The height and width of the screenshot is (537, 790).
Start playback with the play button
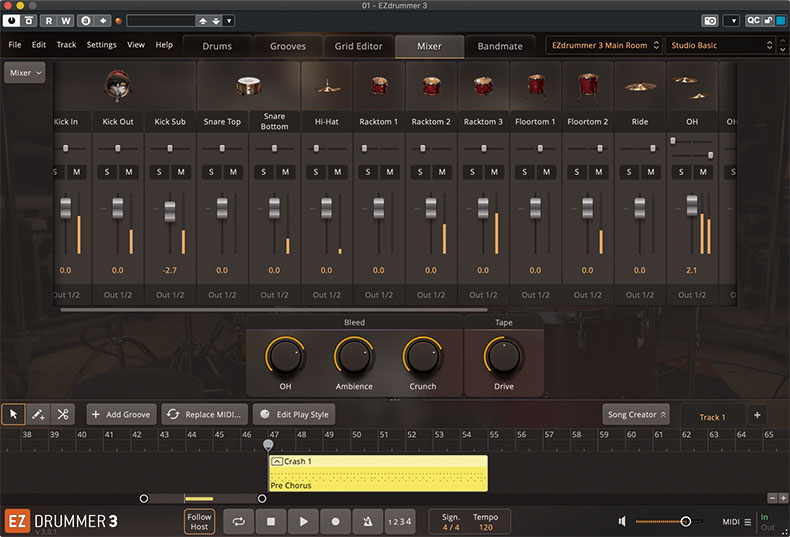pos(303,521)
